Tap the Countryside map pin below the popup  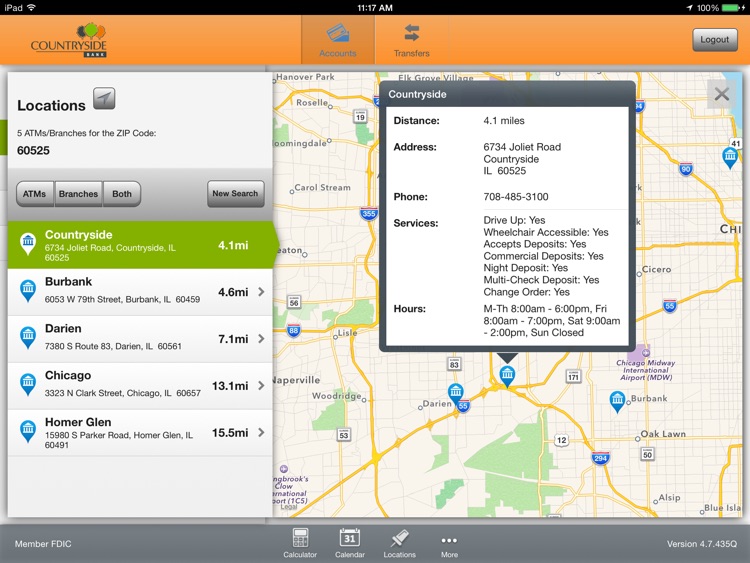[x=507, y=376]
